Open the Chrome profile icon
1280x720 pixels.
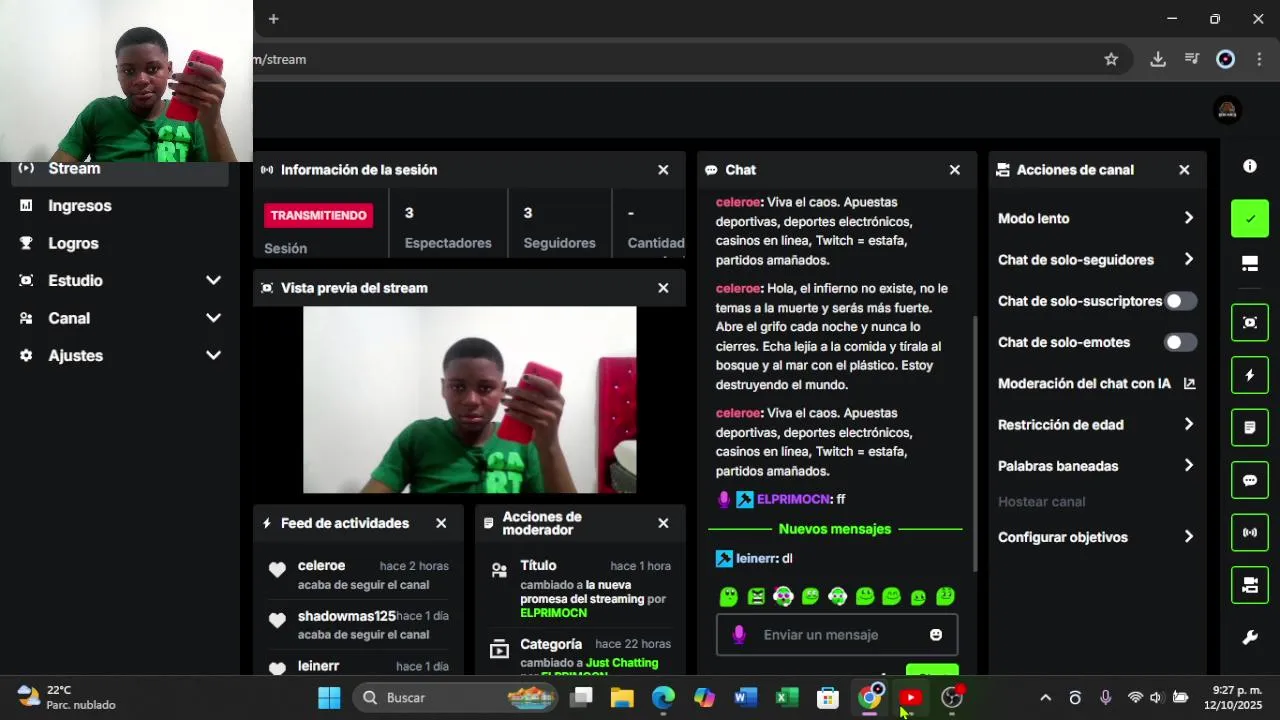click(x=1226, y=59)
